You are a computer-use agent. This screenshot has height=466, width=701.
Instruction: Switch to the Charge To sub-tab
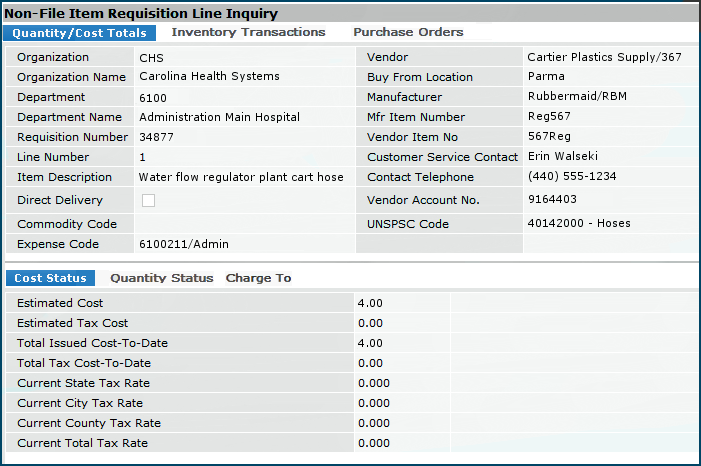coord(258,278)
